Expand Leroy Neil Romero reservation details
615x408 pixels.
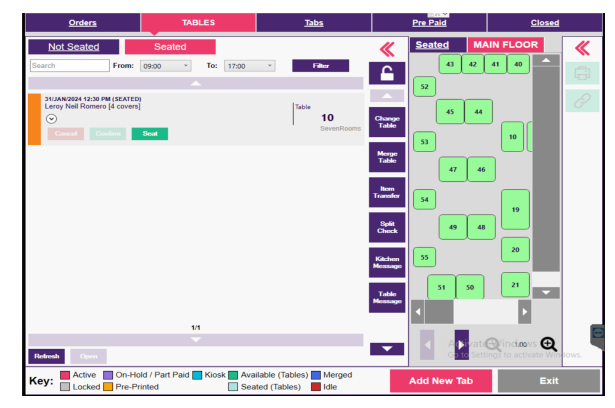(x=51, y=118)
